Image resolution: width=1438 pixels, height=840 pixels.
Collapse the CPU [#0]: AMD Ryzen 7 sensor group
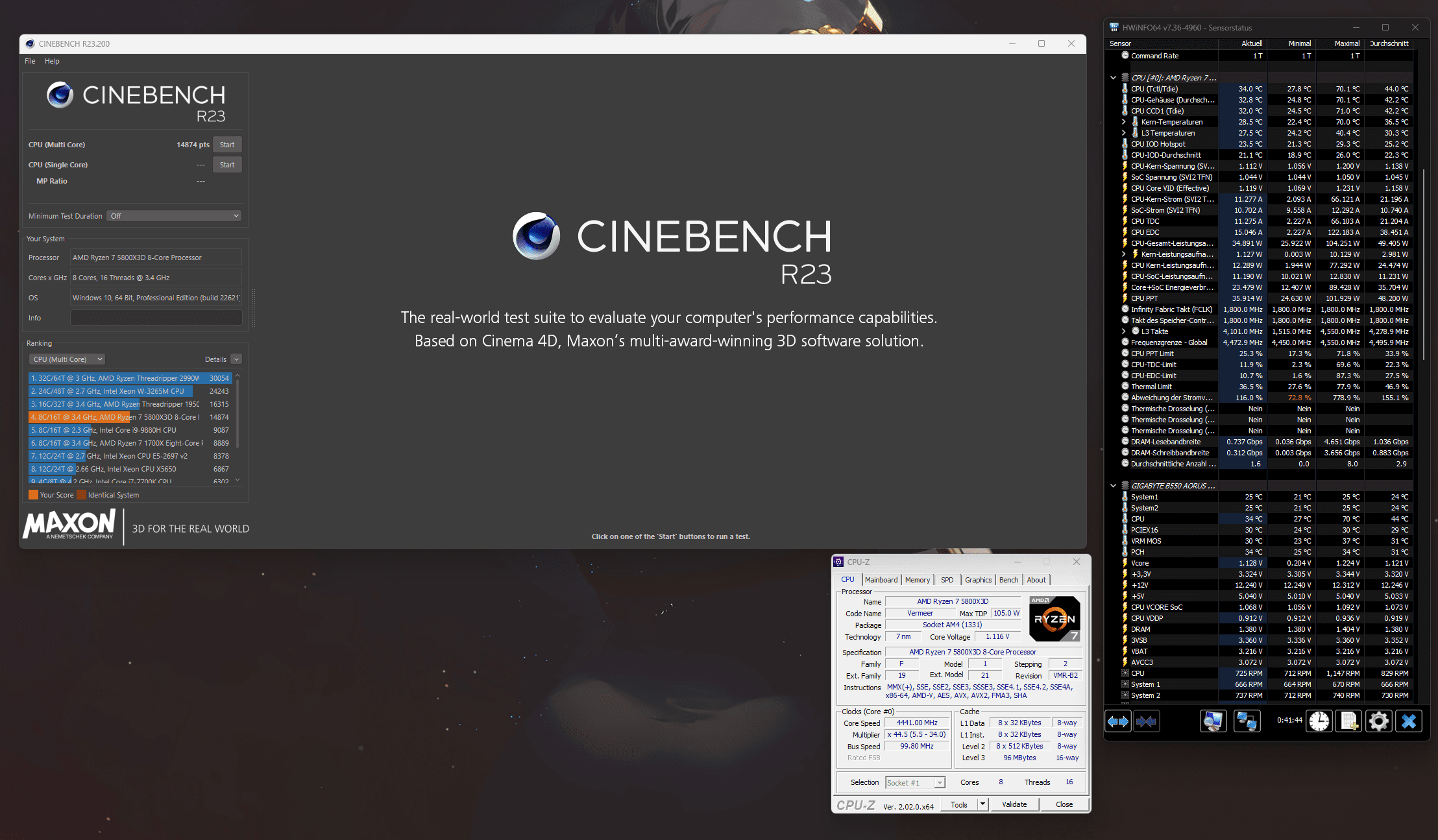[x=1114, y=78]
